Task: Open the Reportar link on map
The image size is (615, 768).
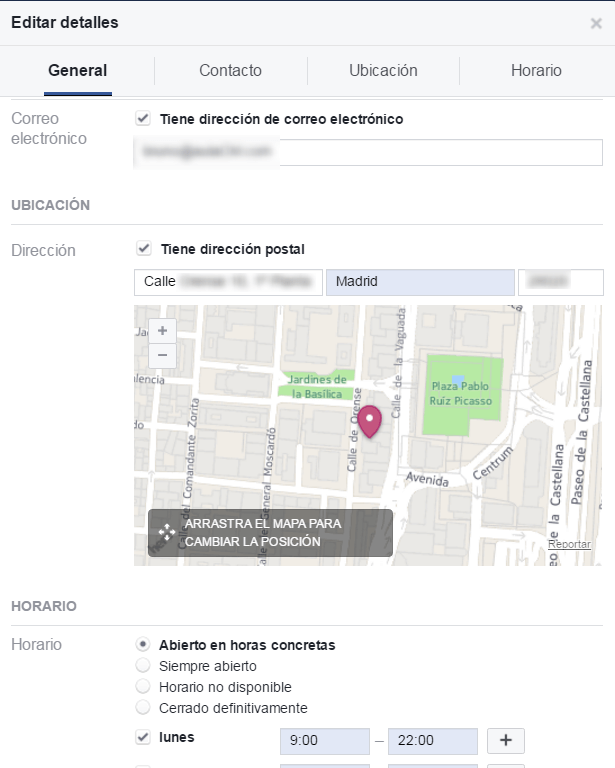Action: coord(569,544)
